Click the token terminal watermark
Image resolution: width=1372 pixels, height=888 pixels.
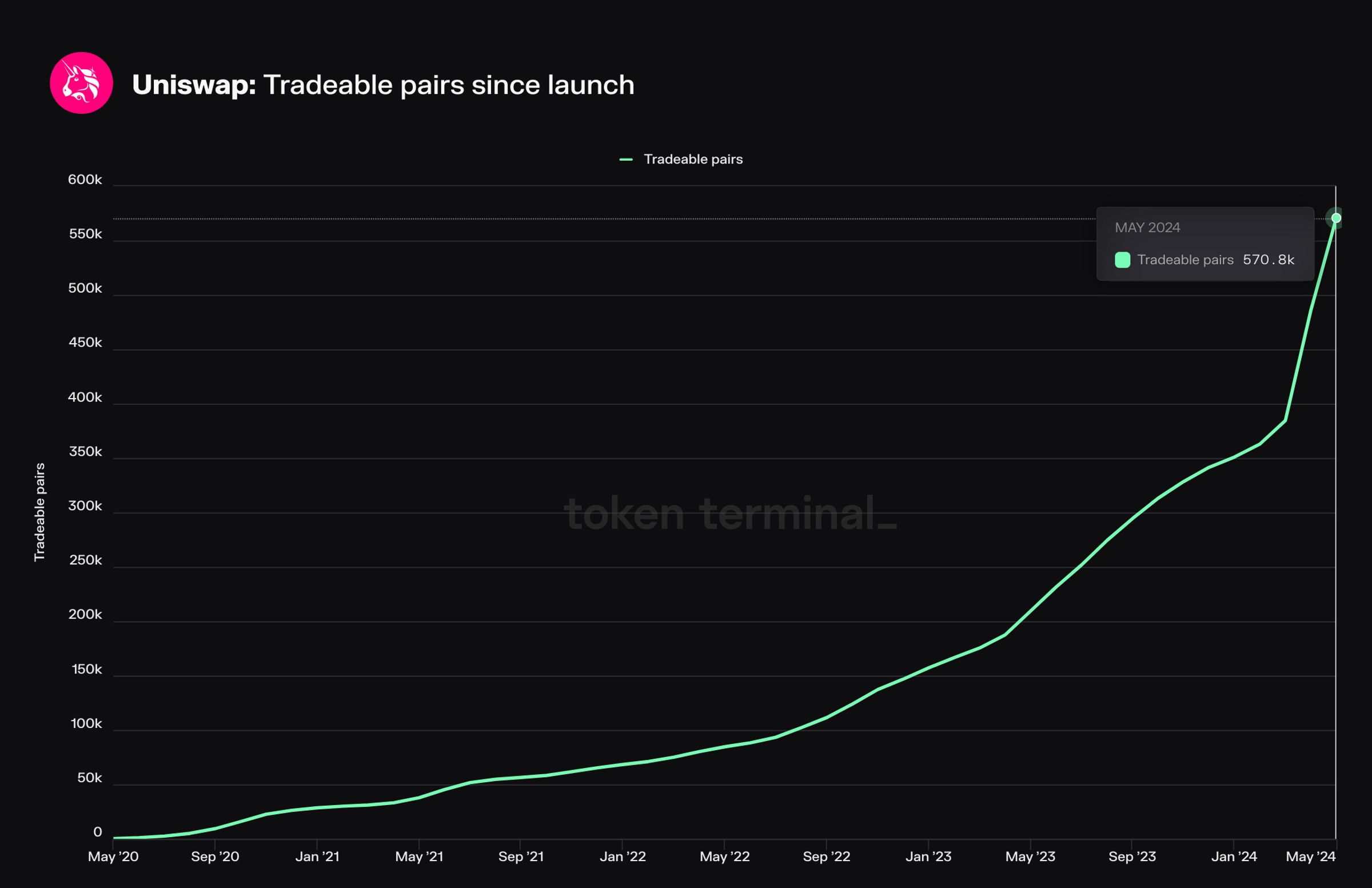click(x=729, y=513)
